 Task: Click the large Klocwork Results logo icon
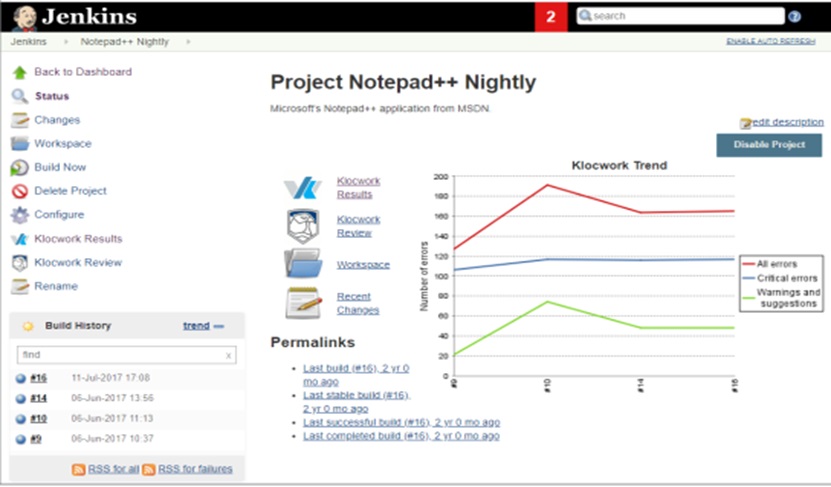(x=303, y=188)
